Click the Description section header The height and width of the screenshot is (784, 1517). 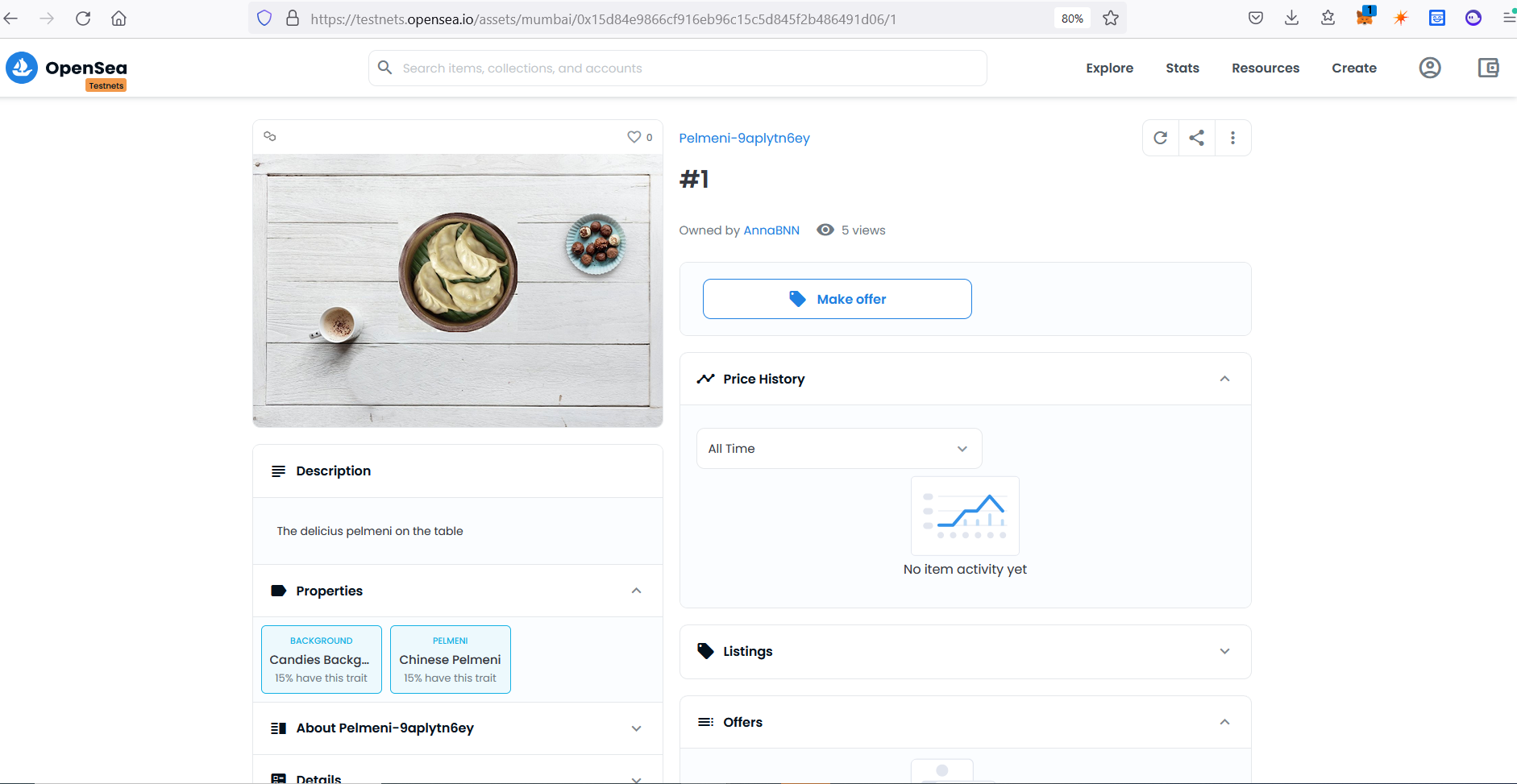point(457,471)
